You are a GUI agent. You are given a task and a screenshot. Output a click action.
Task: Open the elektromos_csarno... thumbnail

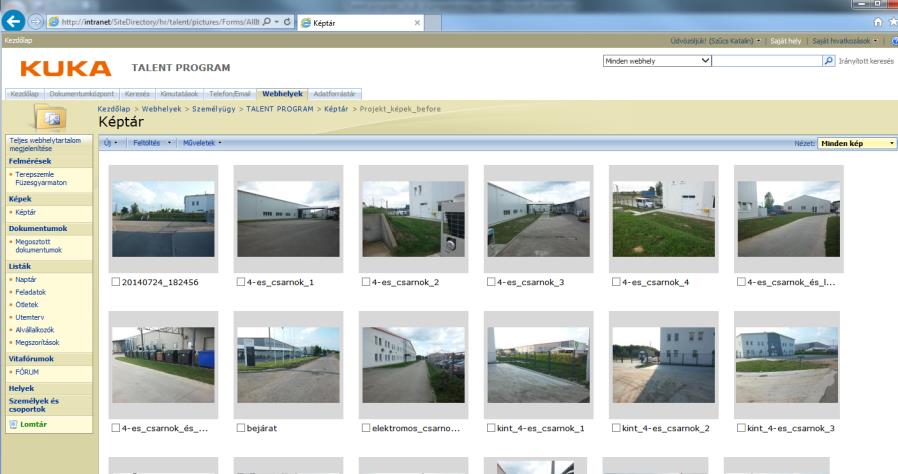[413, 365]
